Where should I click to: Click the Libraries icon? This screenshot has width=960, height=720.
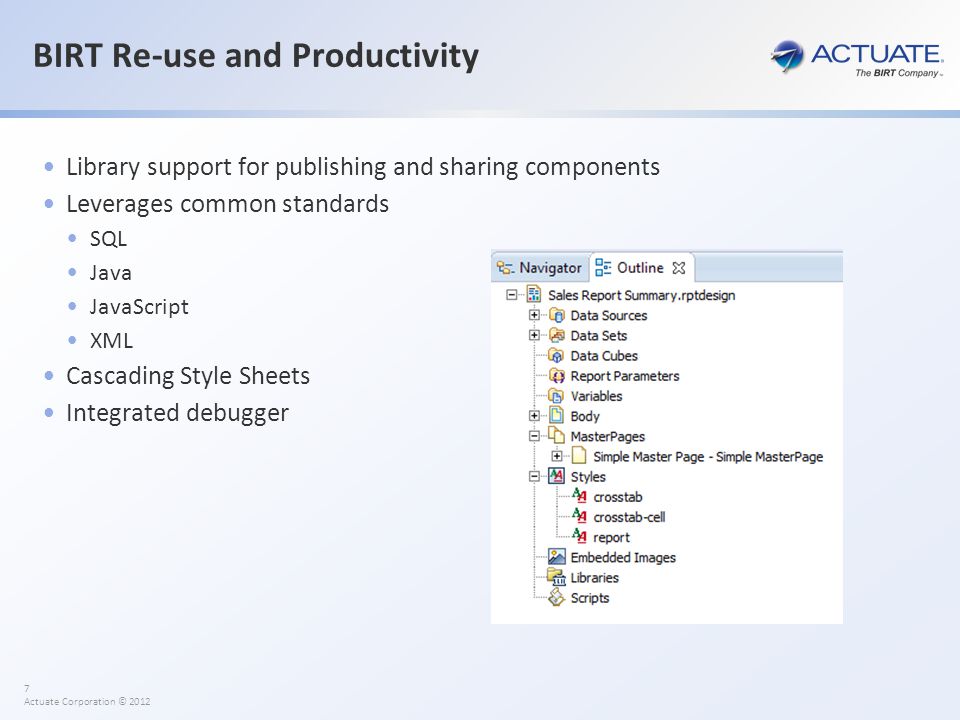pos(557,577)
